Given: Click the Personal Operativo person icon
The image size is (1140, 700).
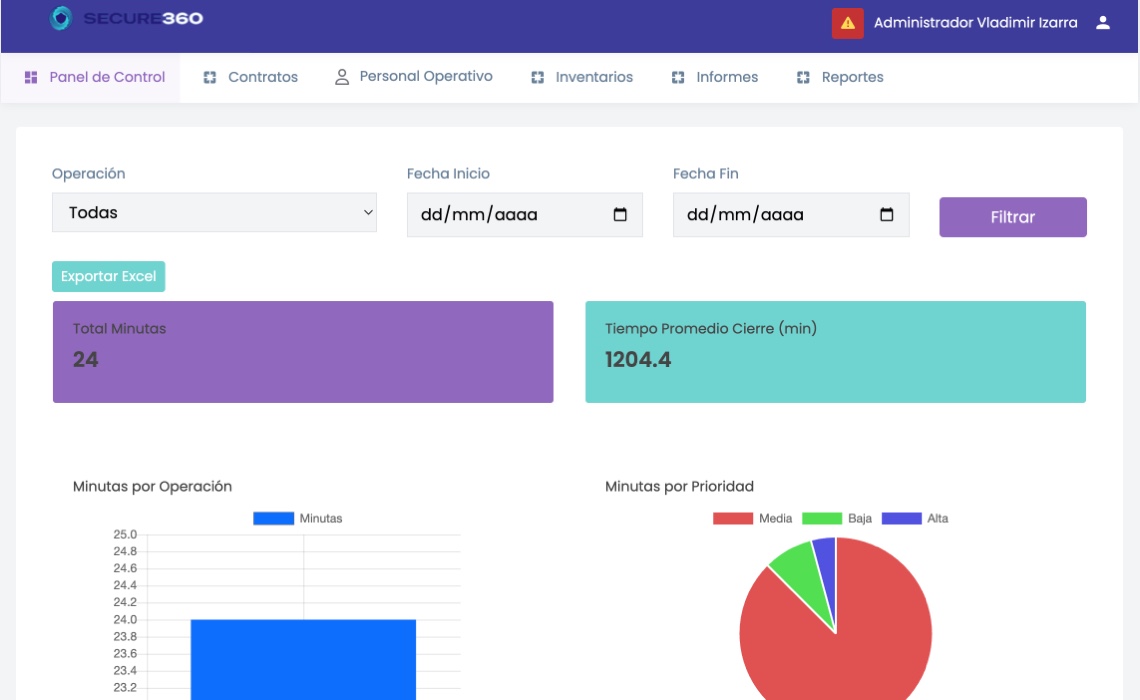Looking at the screenshot, I should click(342, 77).
